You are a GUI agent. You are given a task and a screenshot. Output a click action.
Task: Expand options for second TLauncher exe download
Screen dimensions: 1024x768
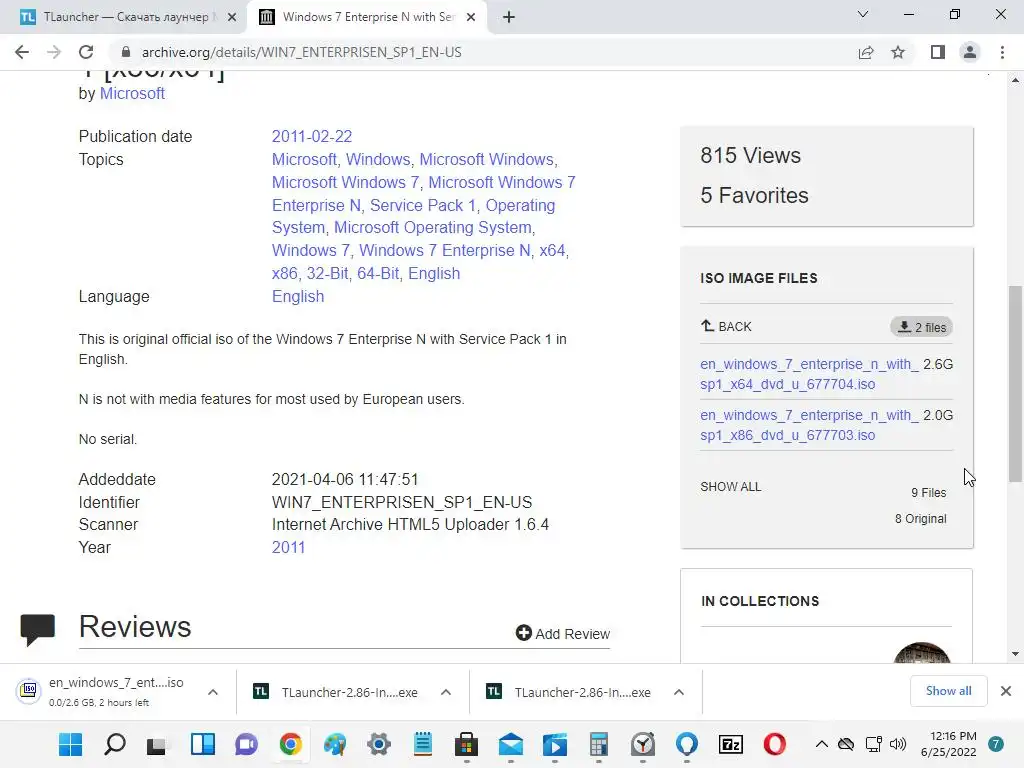click(x=679, y=692)
